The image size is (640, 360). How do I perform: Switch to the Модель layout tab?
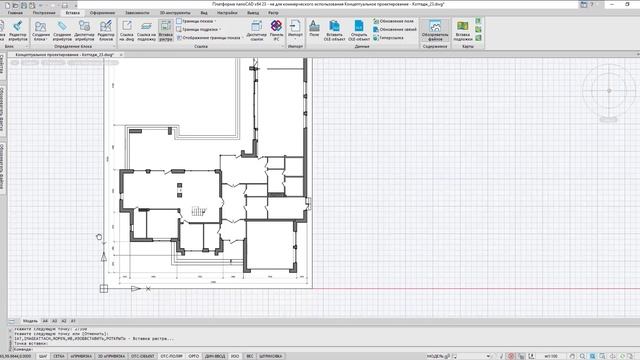coord(30,321)
